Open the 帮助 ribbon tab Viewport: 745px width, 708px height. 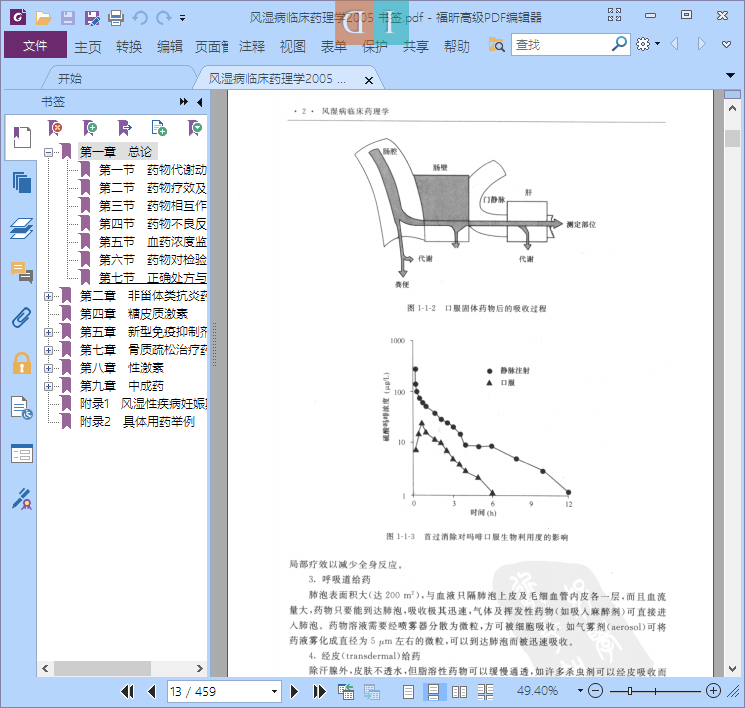(x=457, y=47)
